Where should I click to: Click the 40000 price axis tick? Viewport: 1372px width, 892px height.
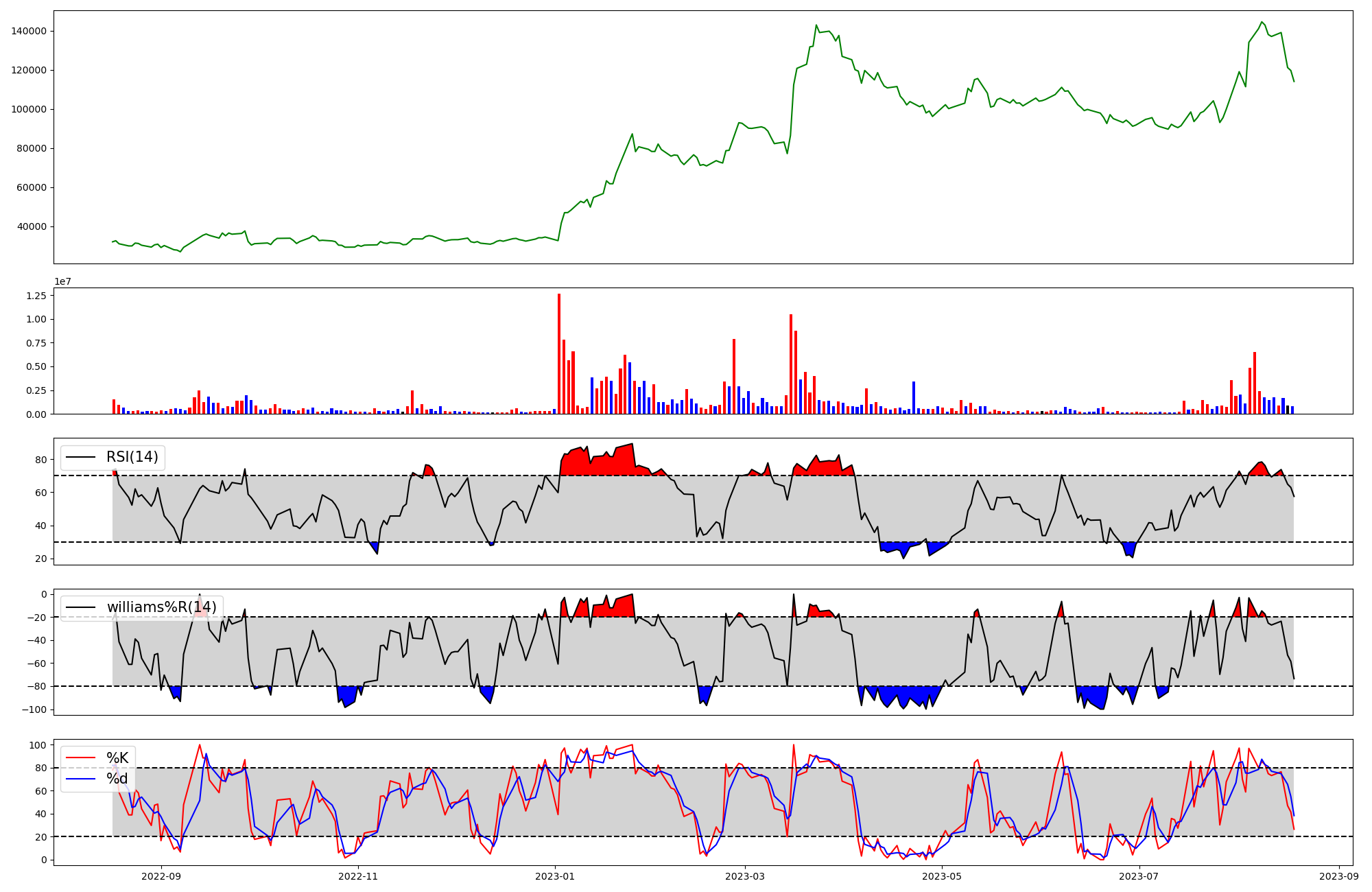coord(32,226)
